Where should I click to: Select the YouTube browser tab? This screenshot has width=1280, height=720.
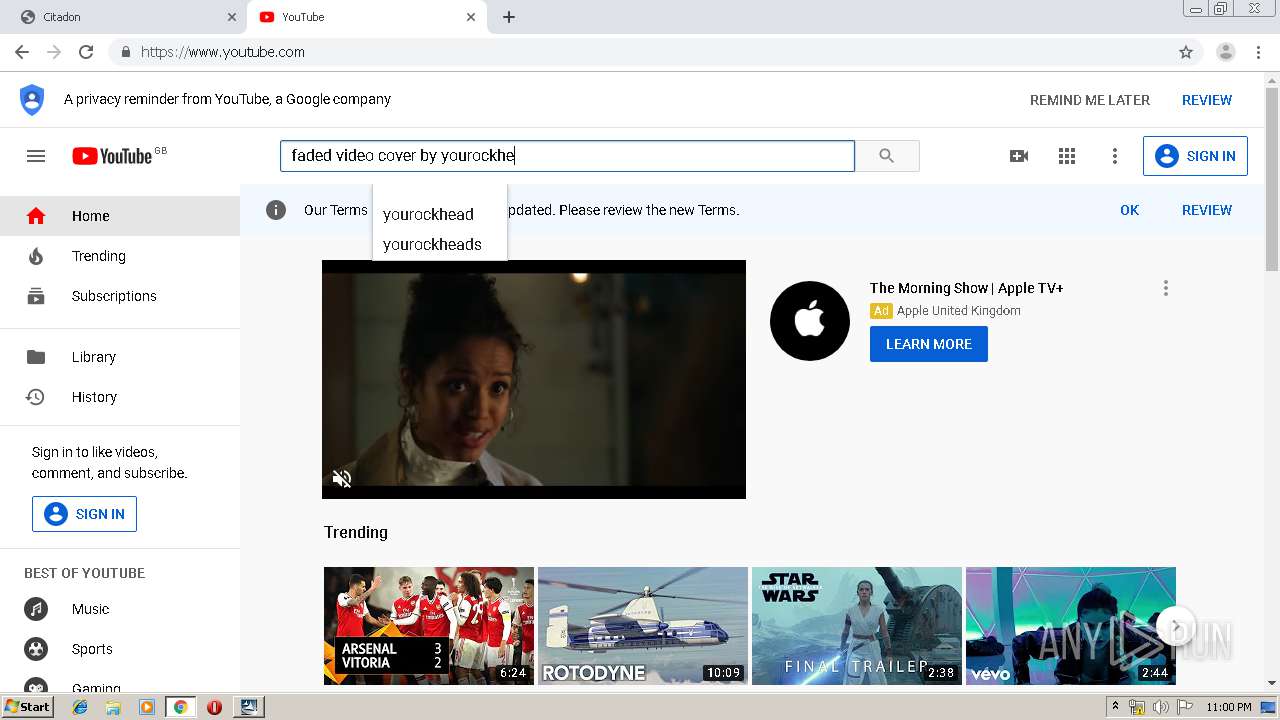tap(366, 17)
